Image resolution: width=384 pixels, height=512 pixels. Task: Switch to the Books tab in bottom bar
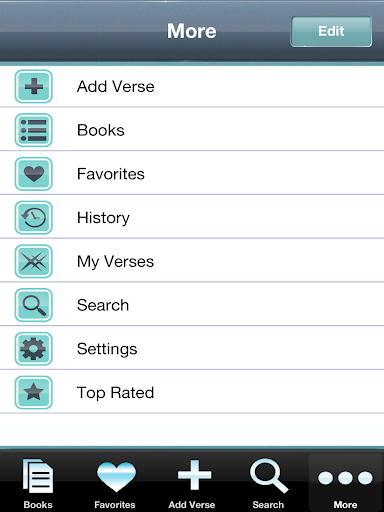[38, 483]
